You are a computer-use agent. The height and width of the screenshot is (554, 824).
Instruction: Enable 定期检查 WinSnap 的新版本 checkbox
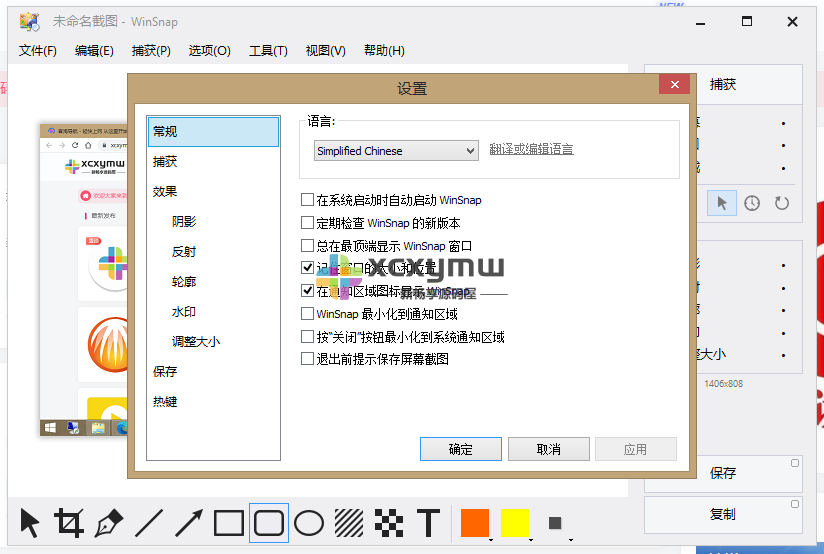307,222
